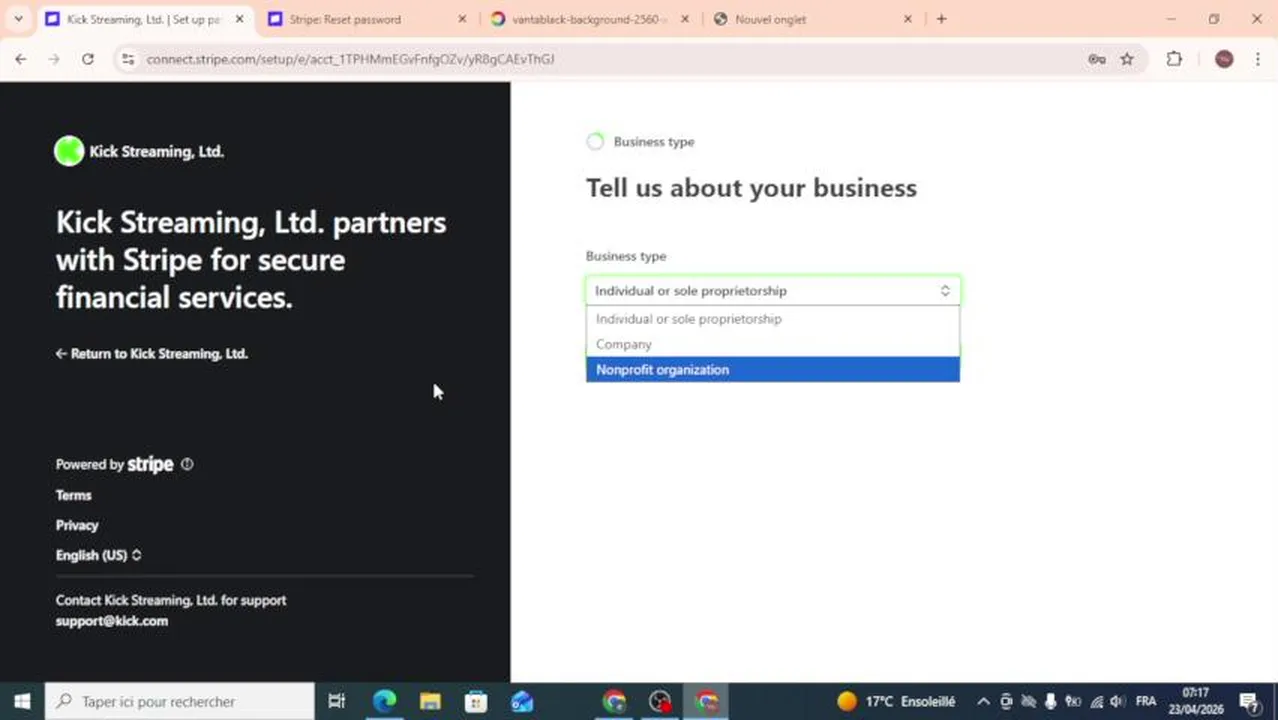
Task: Open the saved password key icon
Action: click(x=1097, y=59)
